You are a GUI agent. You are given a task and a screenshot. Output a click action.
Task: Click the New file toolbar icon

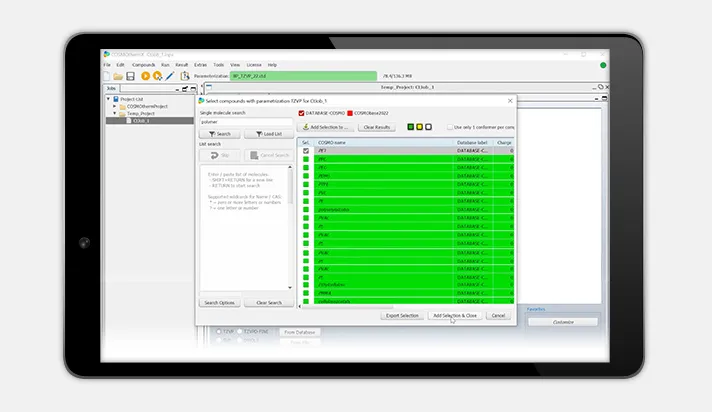pos(107,76)
